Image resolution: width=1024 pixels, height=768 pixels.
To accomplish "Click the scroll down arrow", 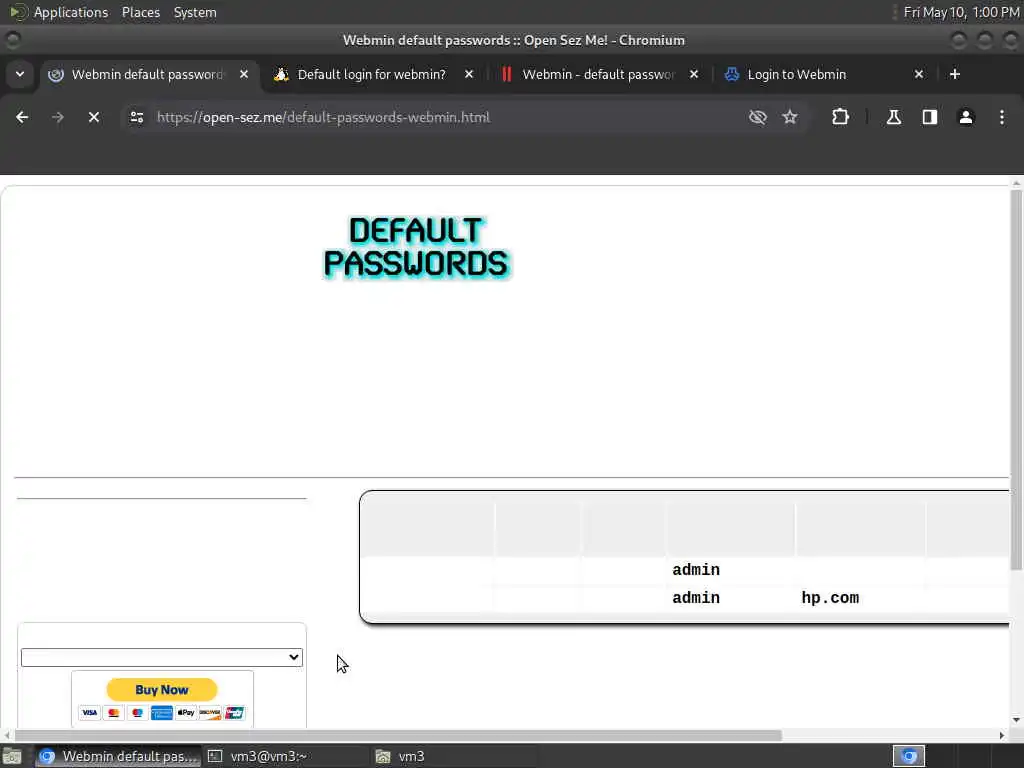I will [1016, 720].
